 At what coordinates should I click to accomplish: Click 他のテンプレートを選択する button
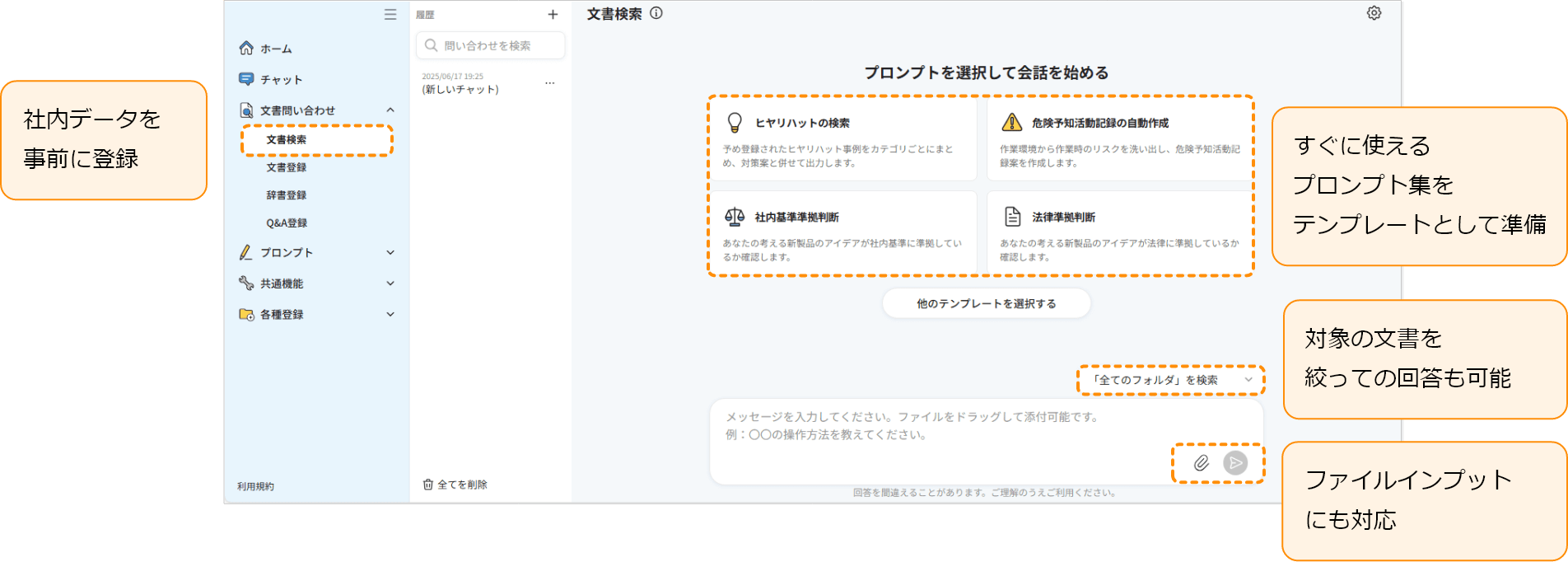click(x=986, y=304)
